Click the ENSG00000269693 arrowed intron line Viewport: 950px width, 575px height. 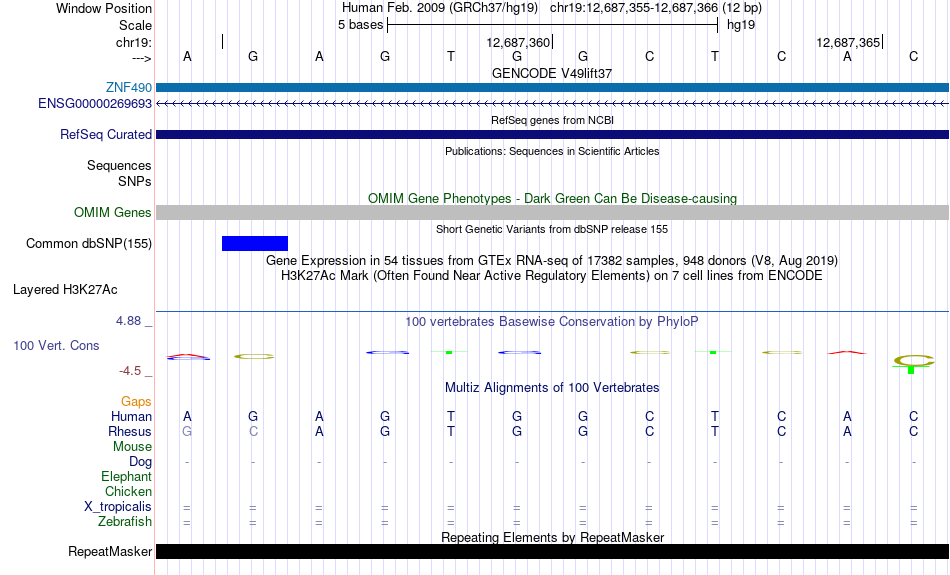tap(552, 104)
